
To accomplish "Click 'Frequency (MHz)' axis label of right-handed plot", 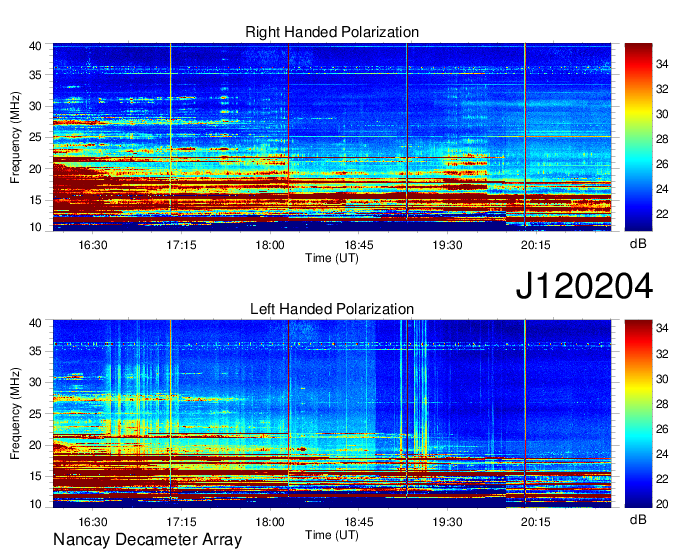I will point(15,137).
